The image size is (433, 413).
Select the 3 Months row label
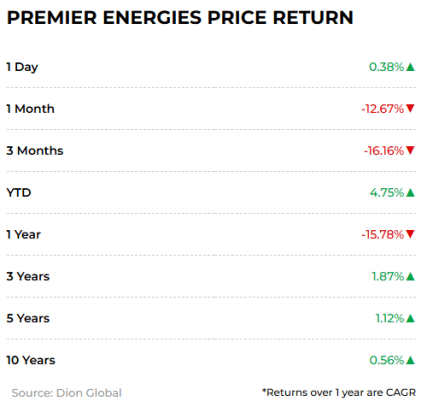click(35, 151)
